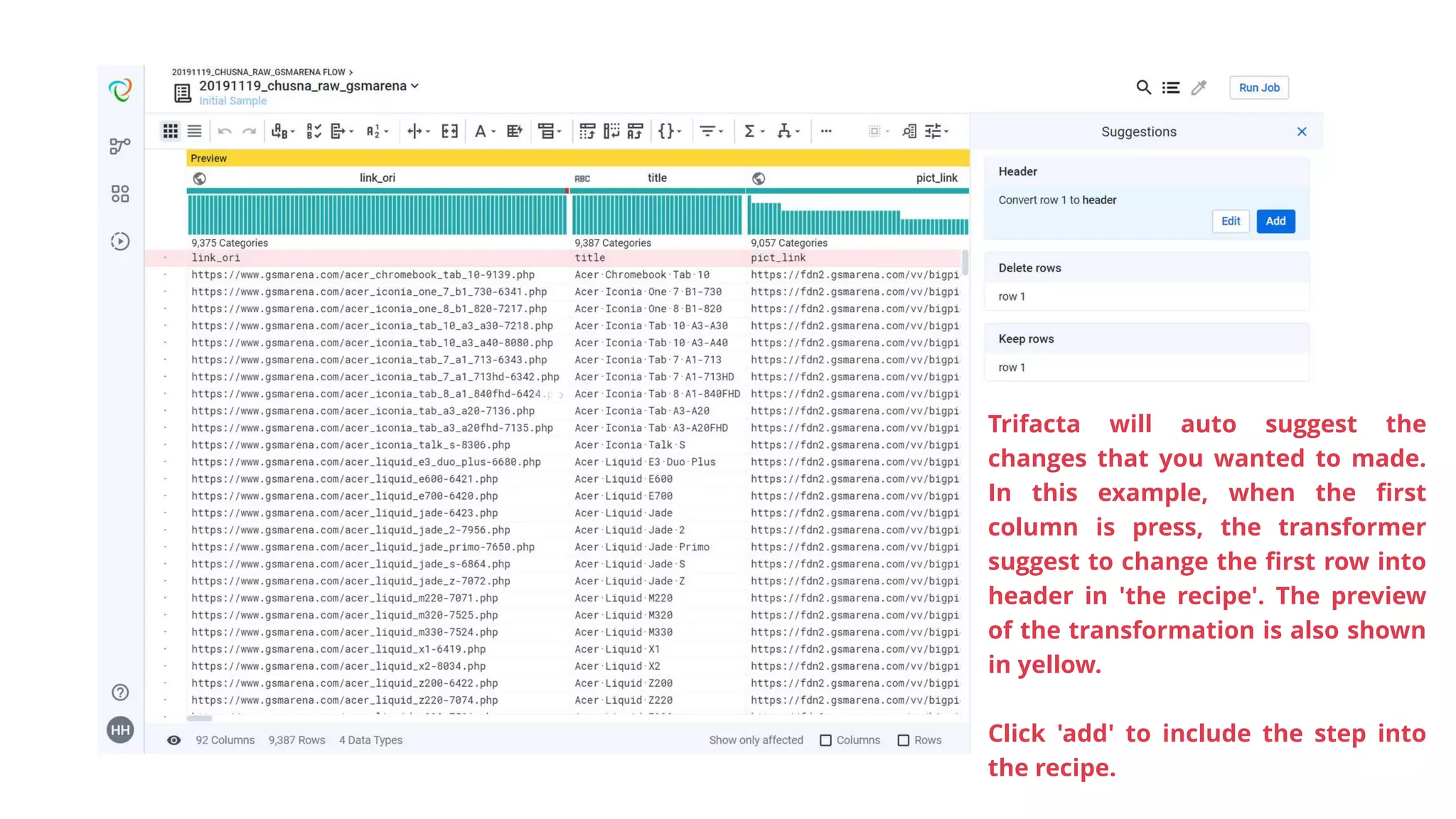Open the help question mark icon
Image resolution: width=1456 pixels, height=819 pixels.
tap(120, 692)
